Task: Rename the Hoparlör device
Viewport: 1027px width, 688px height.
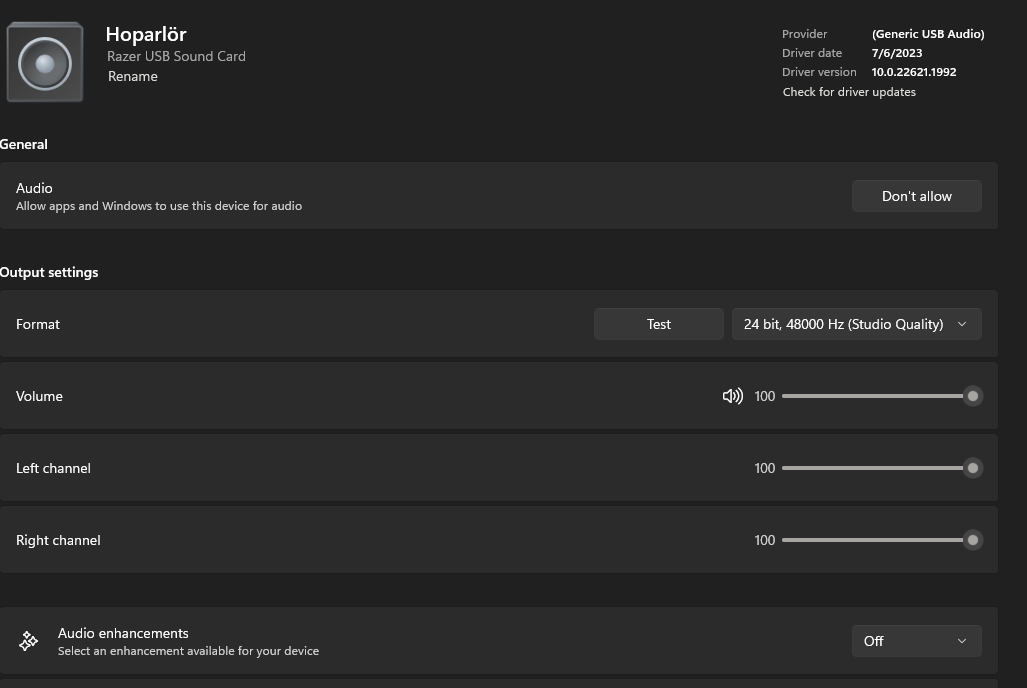Action: click(x=133, y=76)
